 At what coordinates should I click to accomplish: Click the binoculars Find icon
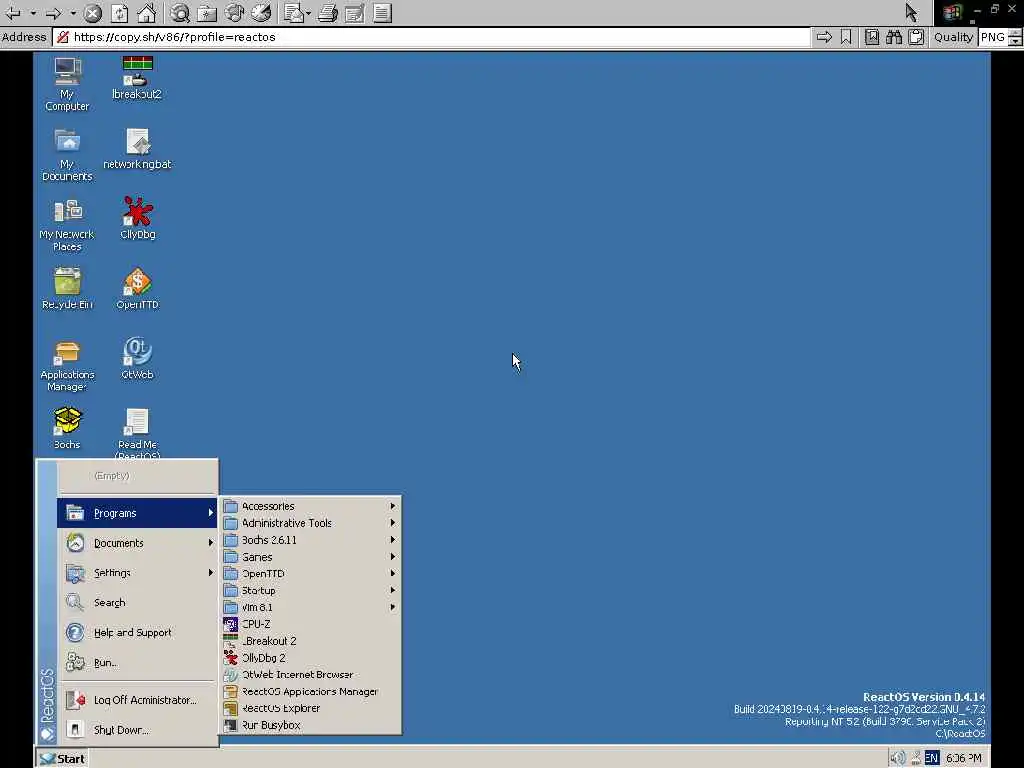894,37
